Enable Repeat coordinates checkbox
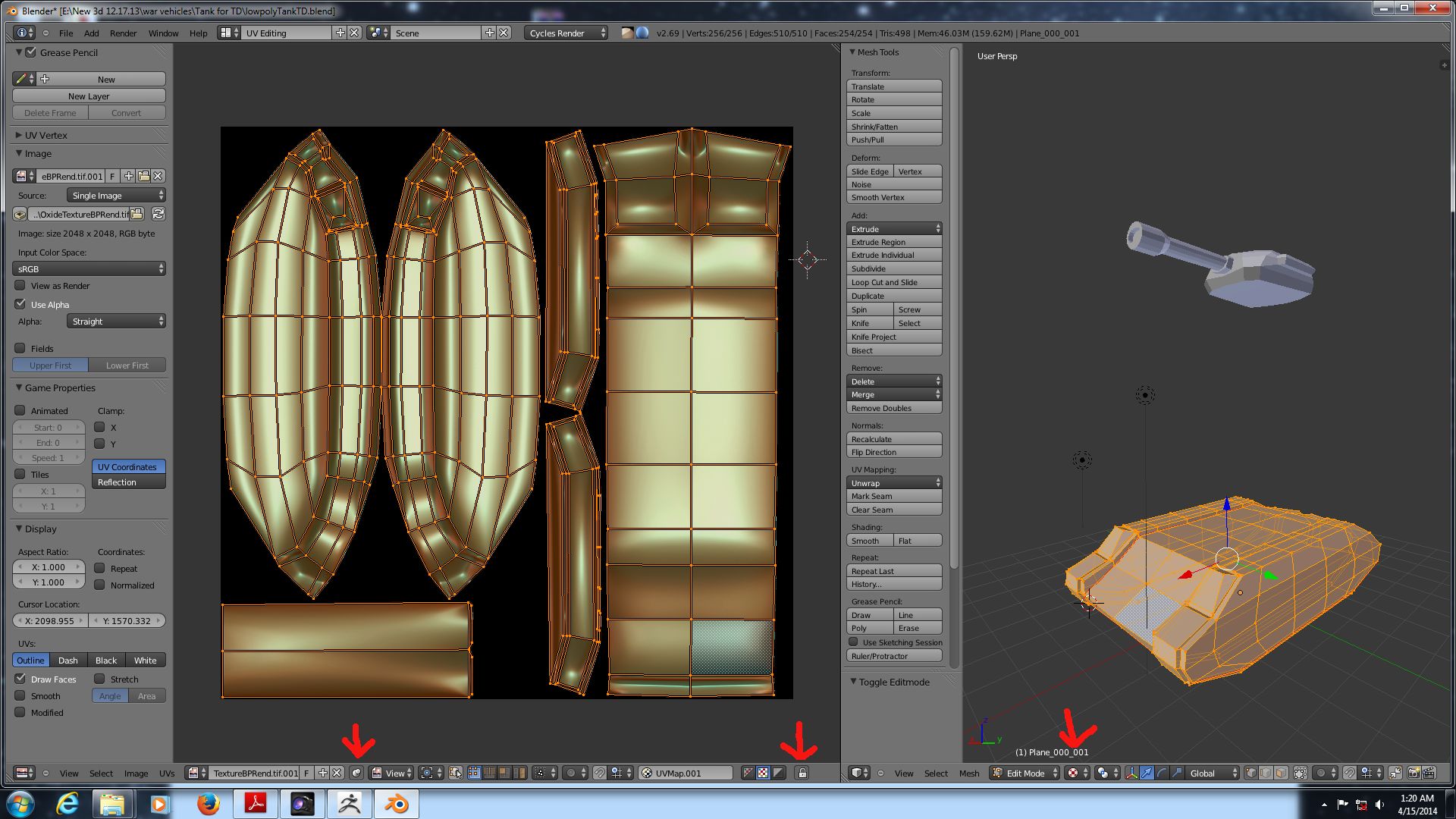 [99, 568]
